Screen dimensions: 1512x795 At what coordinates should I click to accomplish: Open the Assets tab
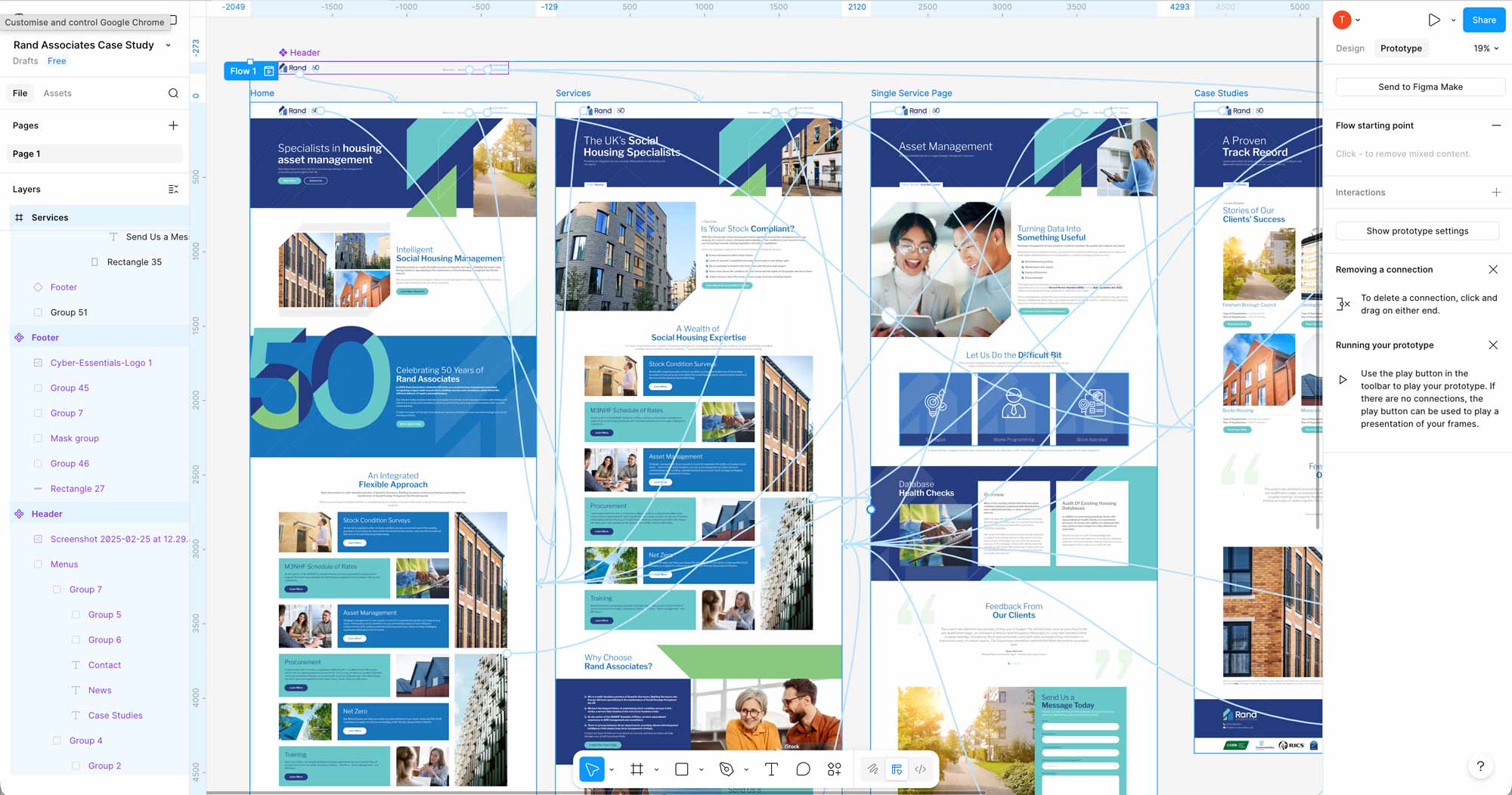[57, 93]
